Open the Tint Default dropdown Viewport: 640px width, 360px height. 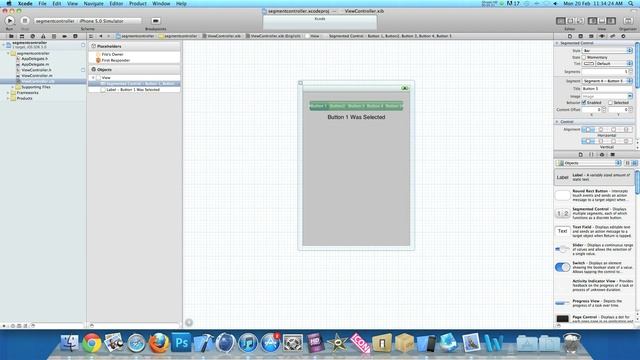click(614, 64)
